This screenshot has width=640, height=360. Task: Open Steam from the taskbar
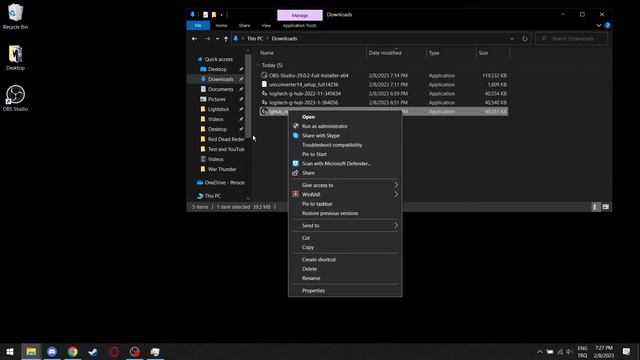(x=93, y=351)
